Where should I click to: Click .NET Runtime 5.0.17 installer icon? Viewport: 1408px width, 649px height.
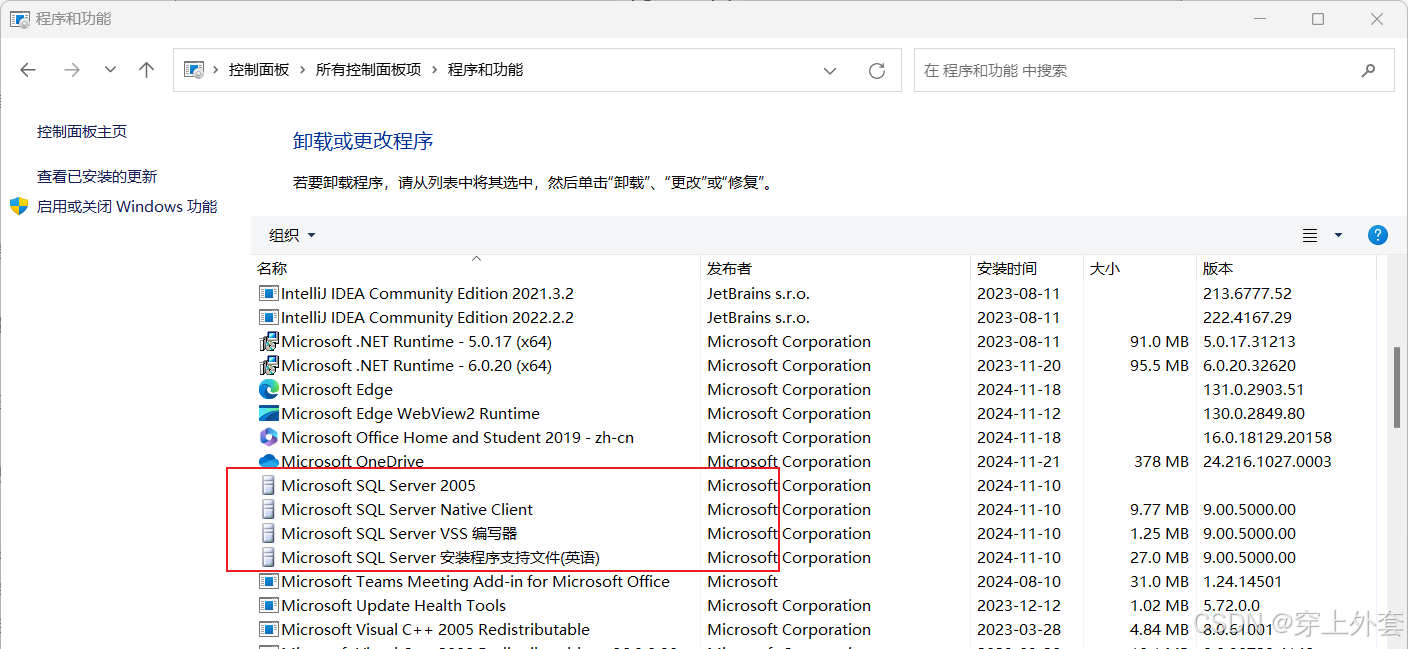268,342
